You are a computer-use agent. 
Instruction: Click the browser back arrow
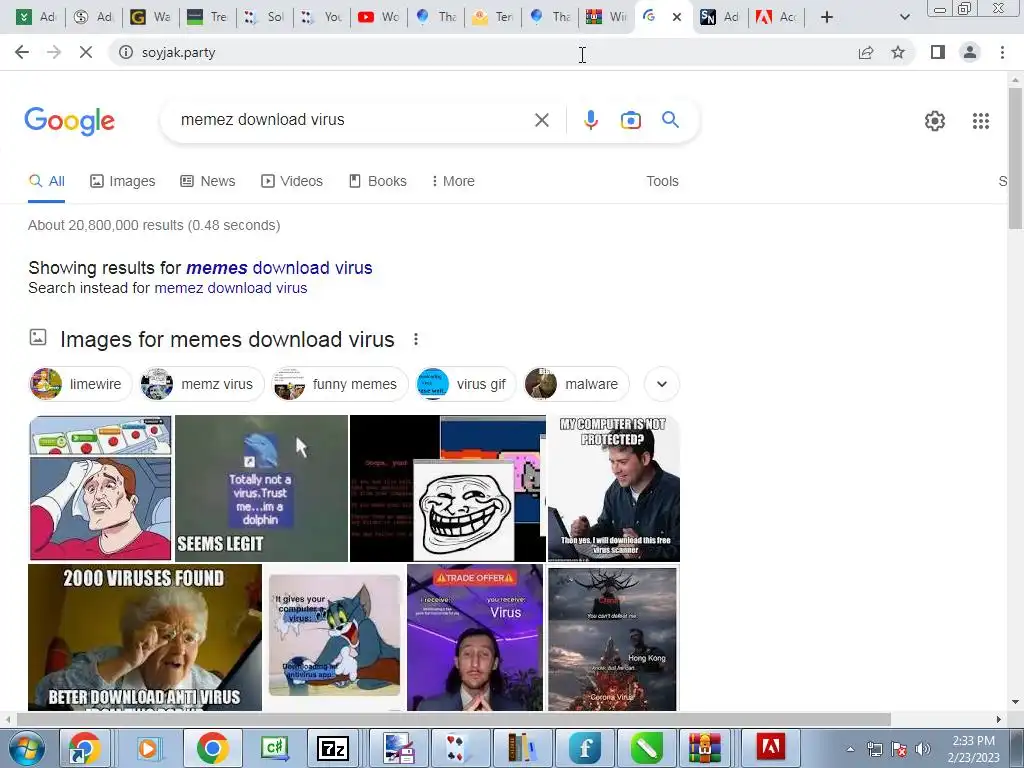[x=22, y=52]
